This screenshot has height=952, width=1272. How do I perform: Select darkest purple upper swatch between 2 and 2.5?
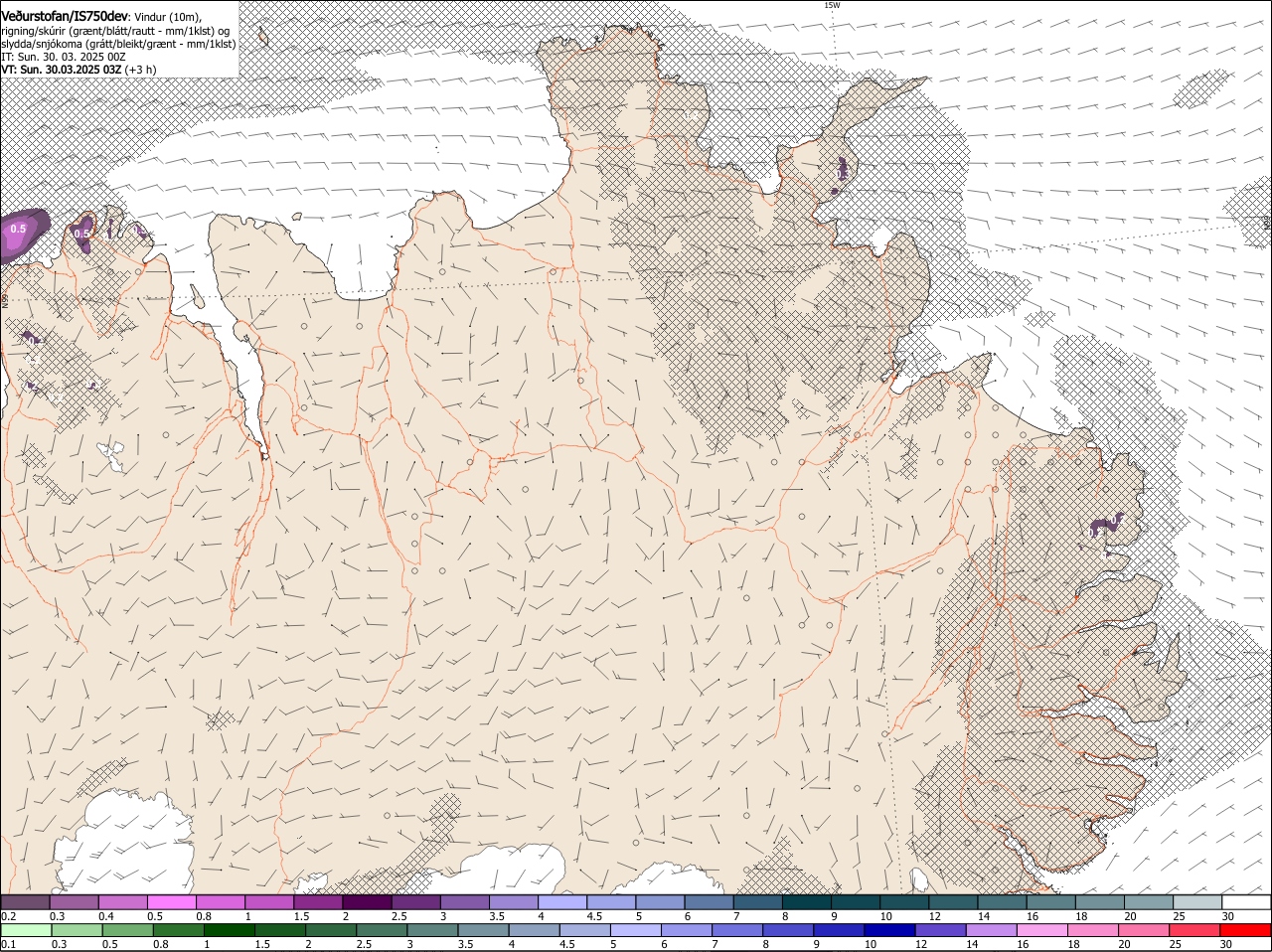coord(367,902)
